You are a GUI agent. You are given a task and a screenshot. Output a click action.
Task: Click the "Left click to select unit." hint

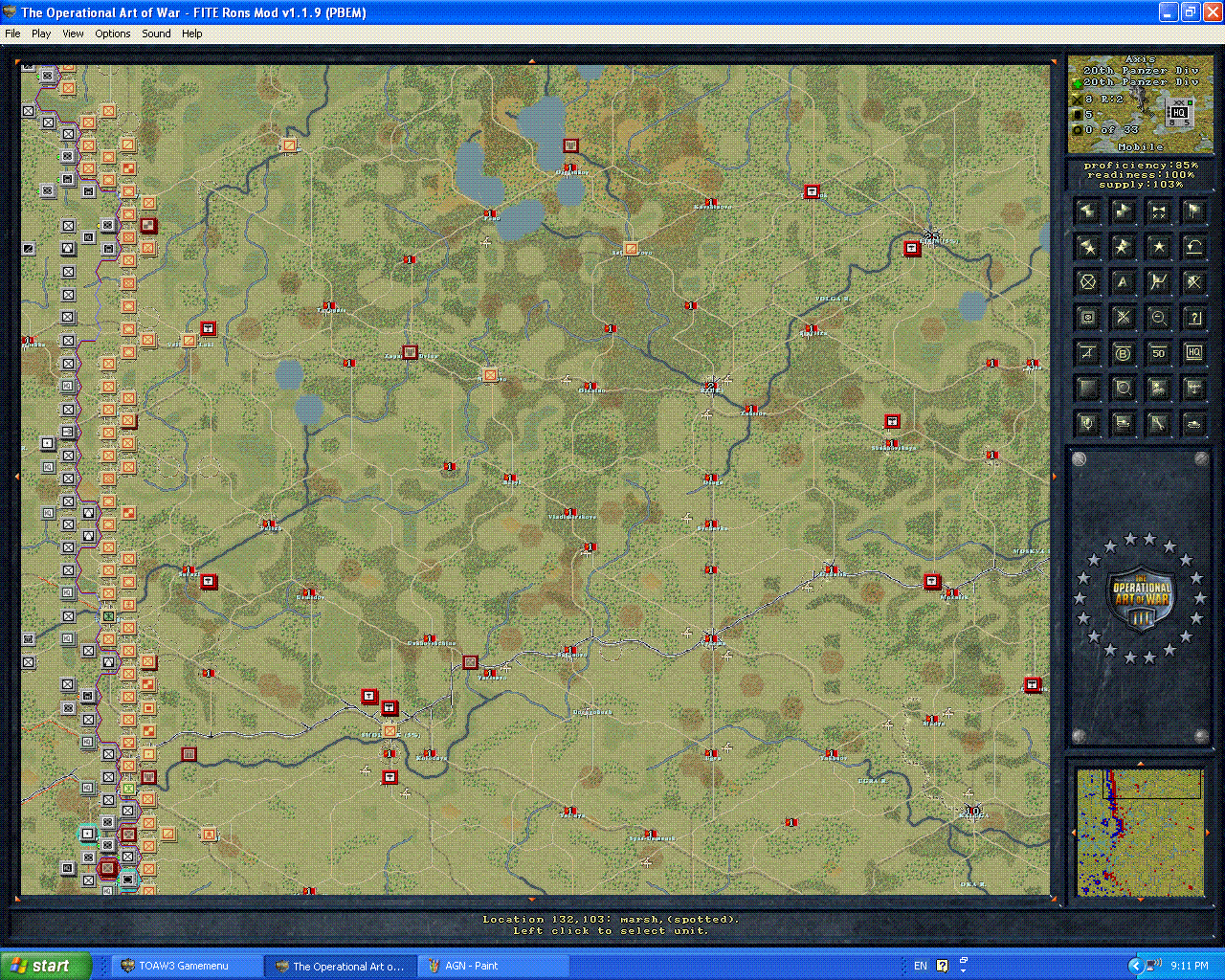point(611,930)
